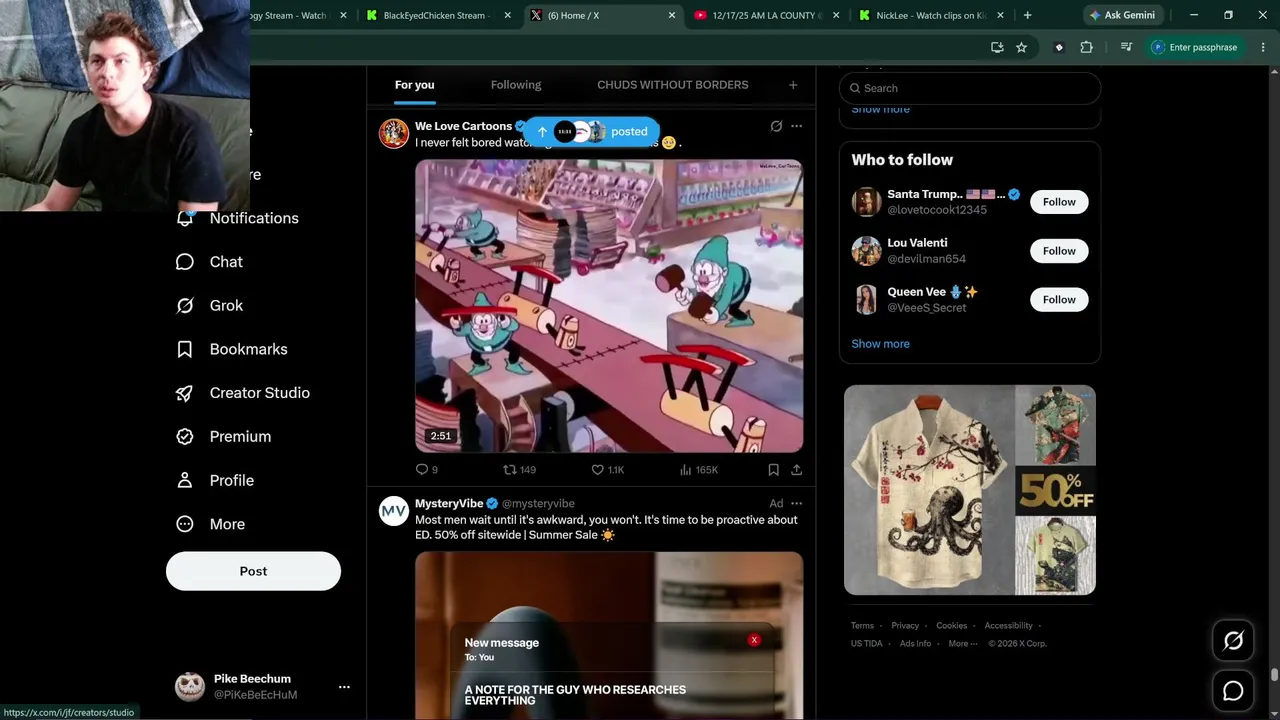Open the browser Extensions puzzle icon
Image resolution: width=1280 pixels, height=720 pixels.
coord(1087,47)
